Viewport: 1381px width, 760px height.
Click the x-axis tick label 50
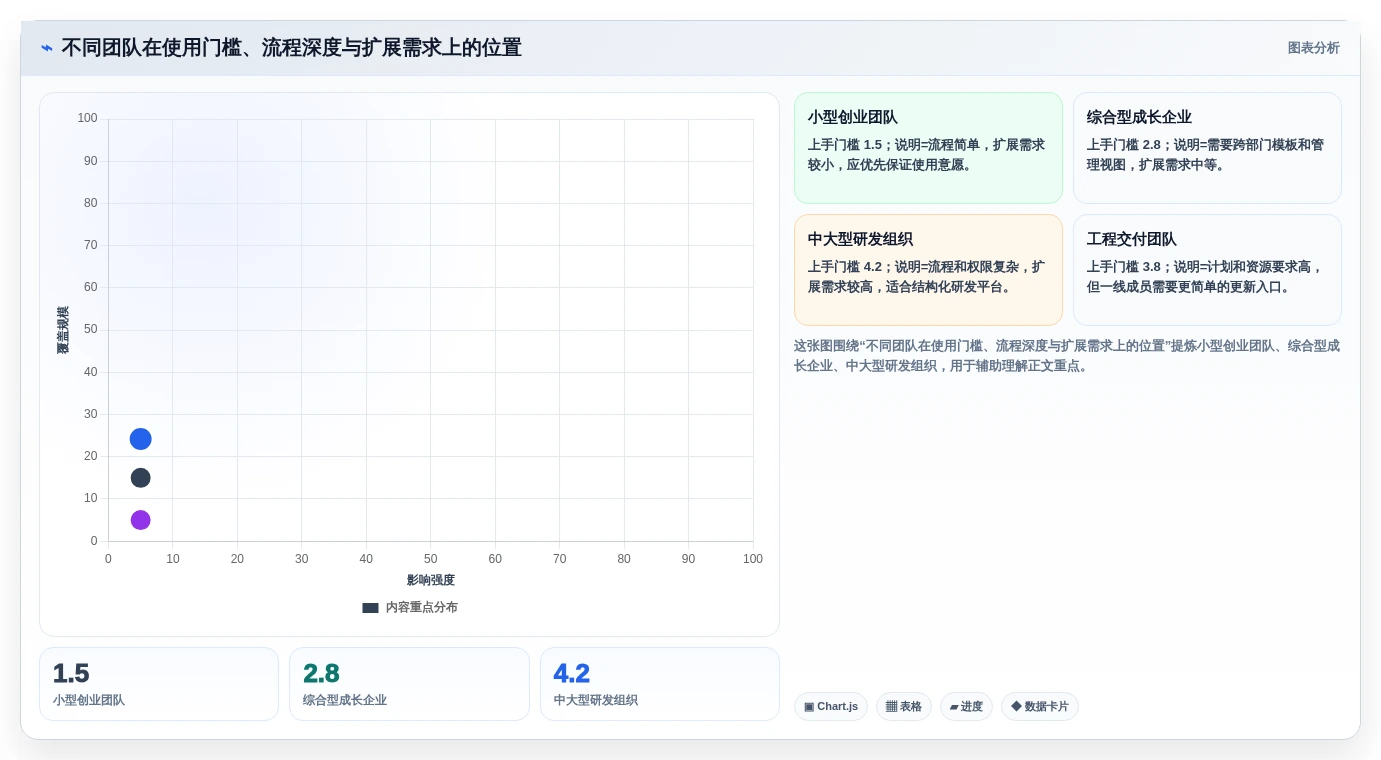(430, 559)
